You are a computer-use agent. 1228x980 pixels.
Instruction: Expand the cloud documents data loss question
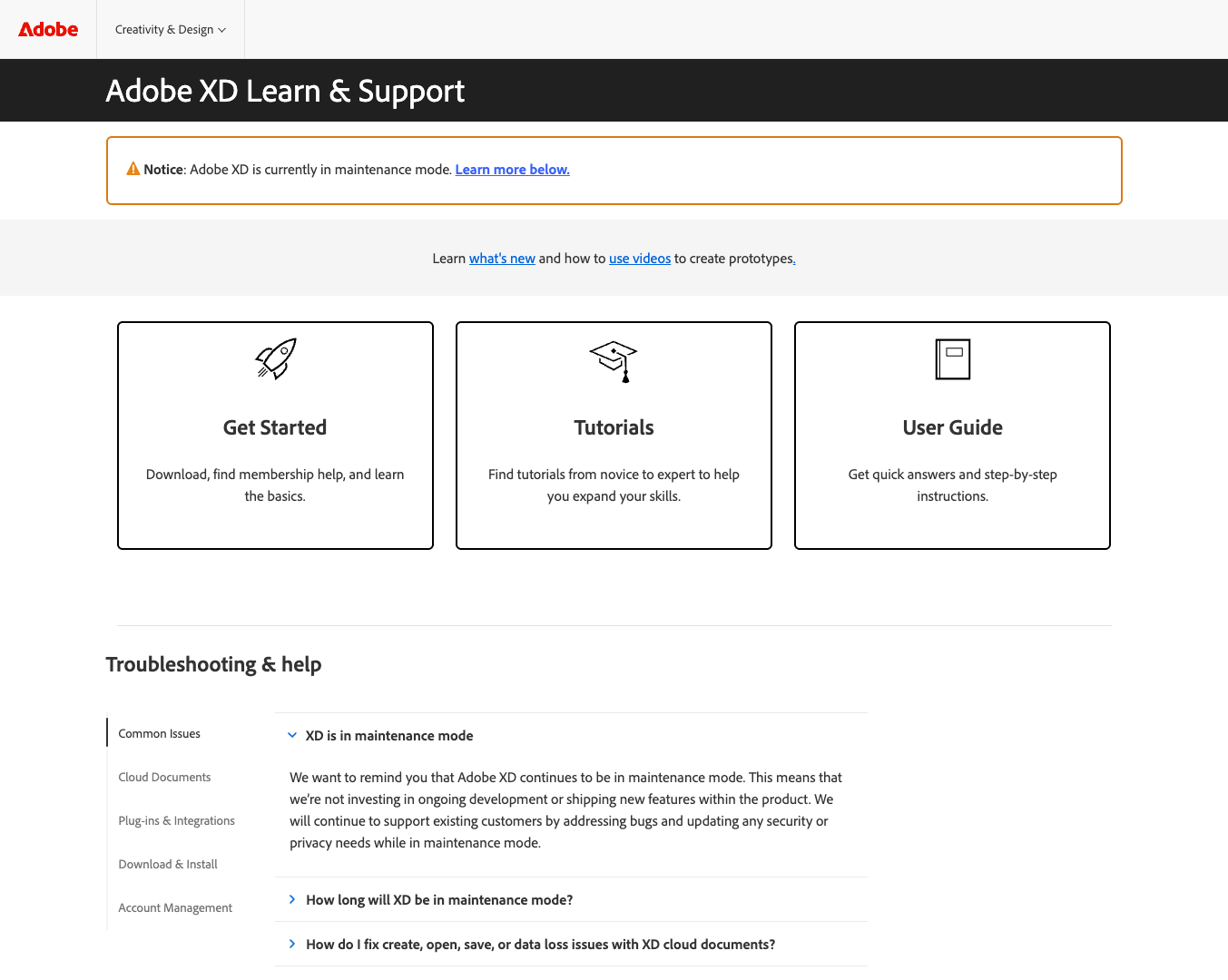540,944
